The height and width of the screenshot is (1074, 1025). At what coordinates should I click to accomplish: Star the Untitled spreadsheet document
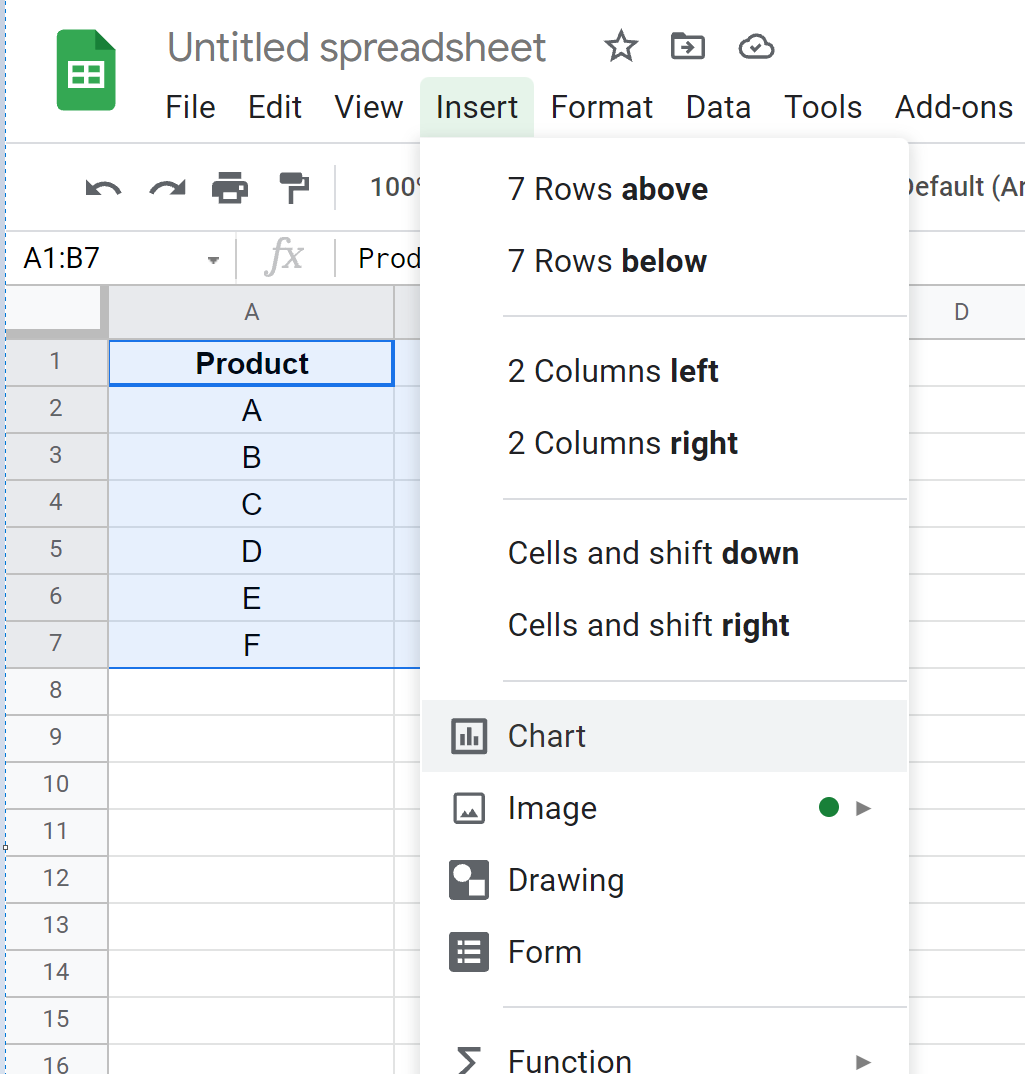point(621,47)
